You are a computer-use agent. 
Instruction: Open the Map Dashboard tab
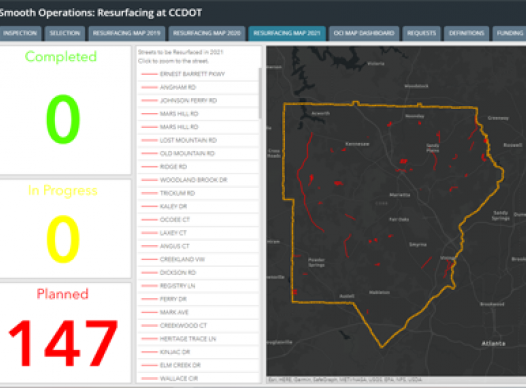364,33
